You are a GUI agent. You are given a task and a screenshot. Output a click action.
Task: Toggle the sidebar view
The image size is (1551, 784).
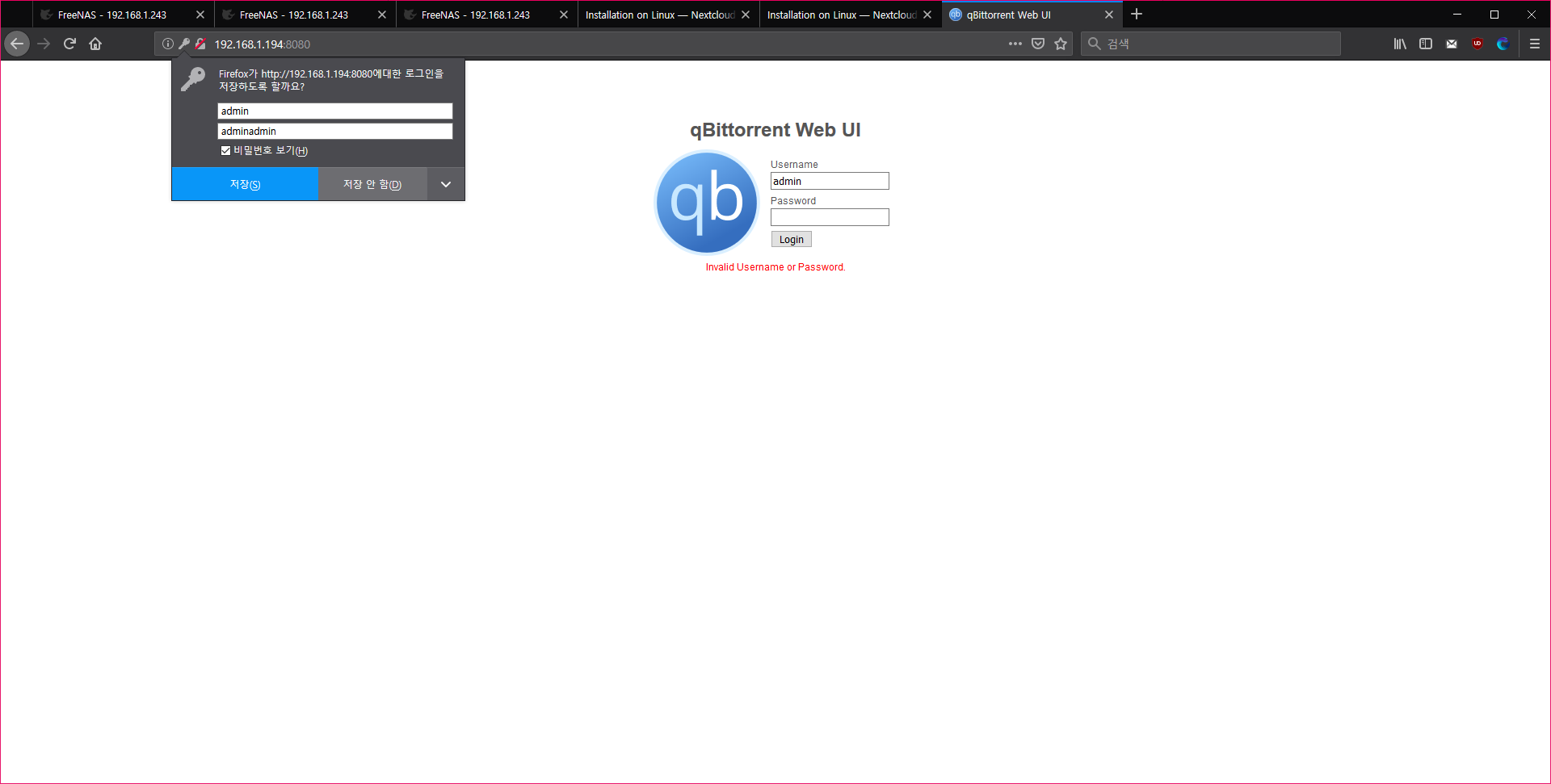point(1426,44)
